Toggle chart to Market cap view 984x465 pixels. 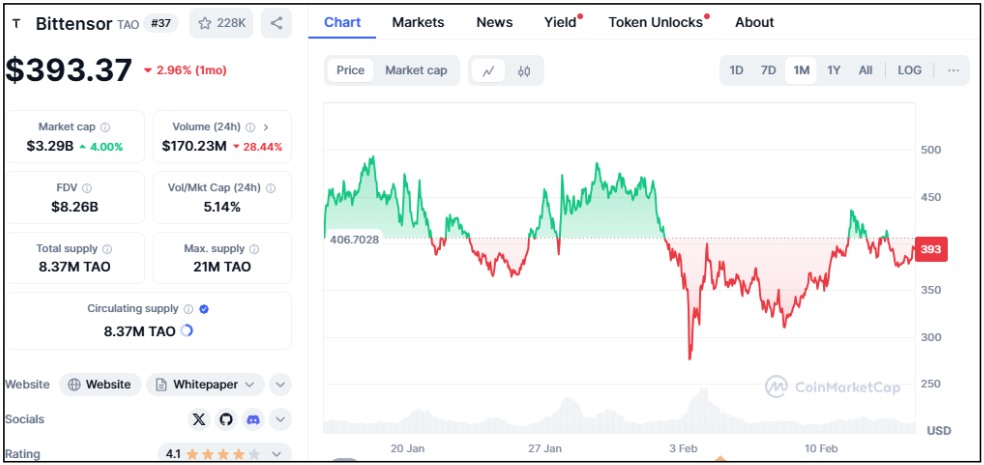[x=416, y=70]
